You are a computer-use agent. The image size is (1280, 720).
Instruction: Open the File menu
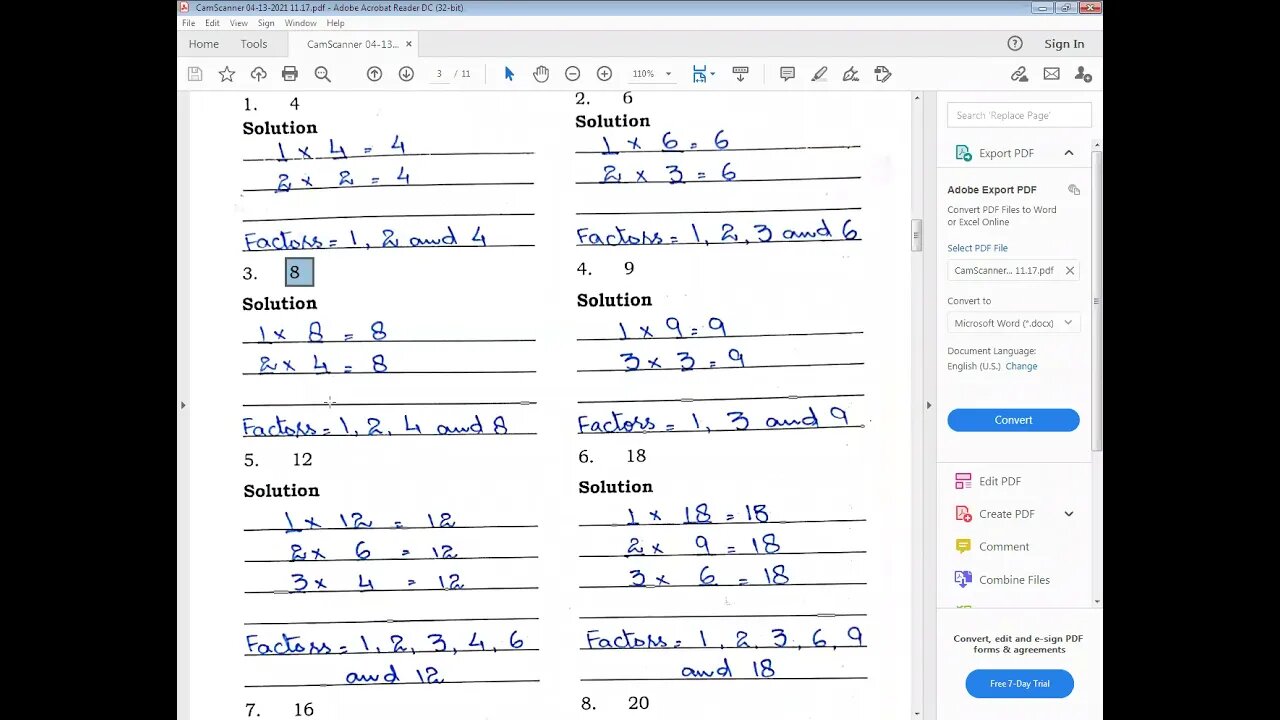point(188,23)
